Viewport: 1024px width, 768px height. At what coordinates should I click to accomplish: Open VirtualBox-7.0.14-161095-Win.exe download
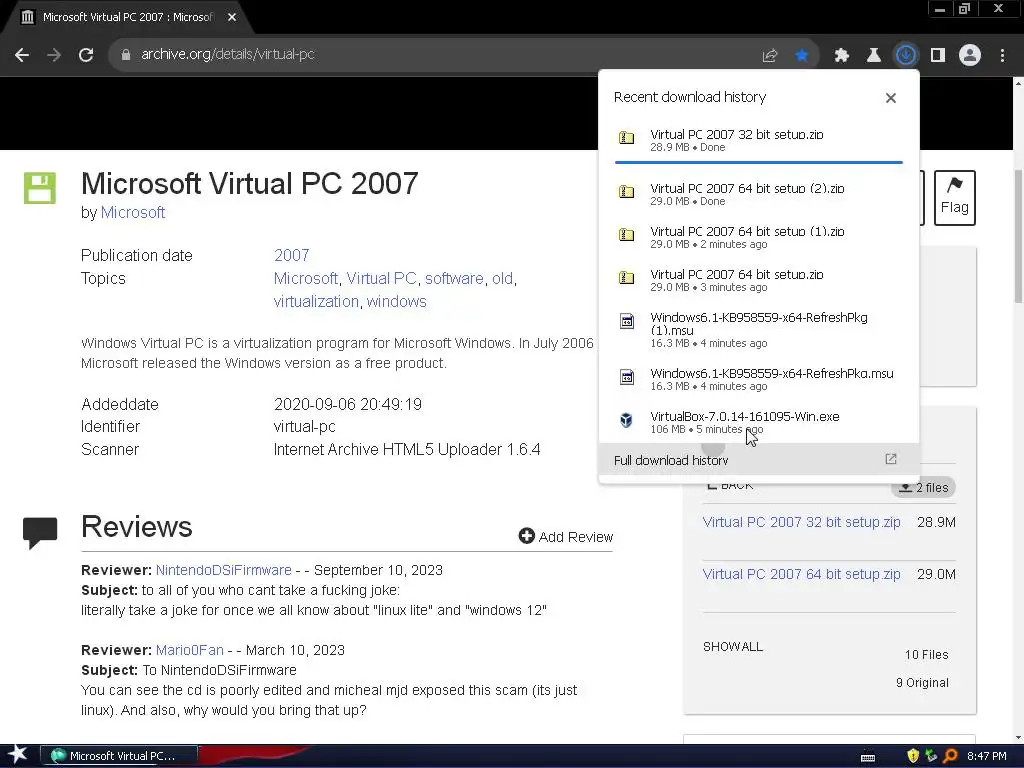pos(758,422)
